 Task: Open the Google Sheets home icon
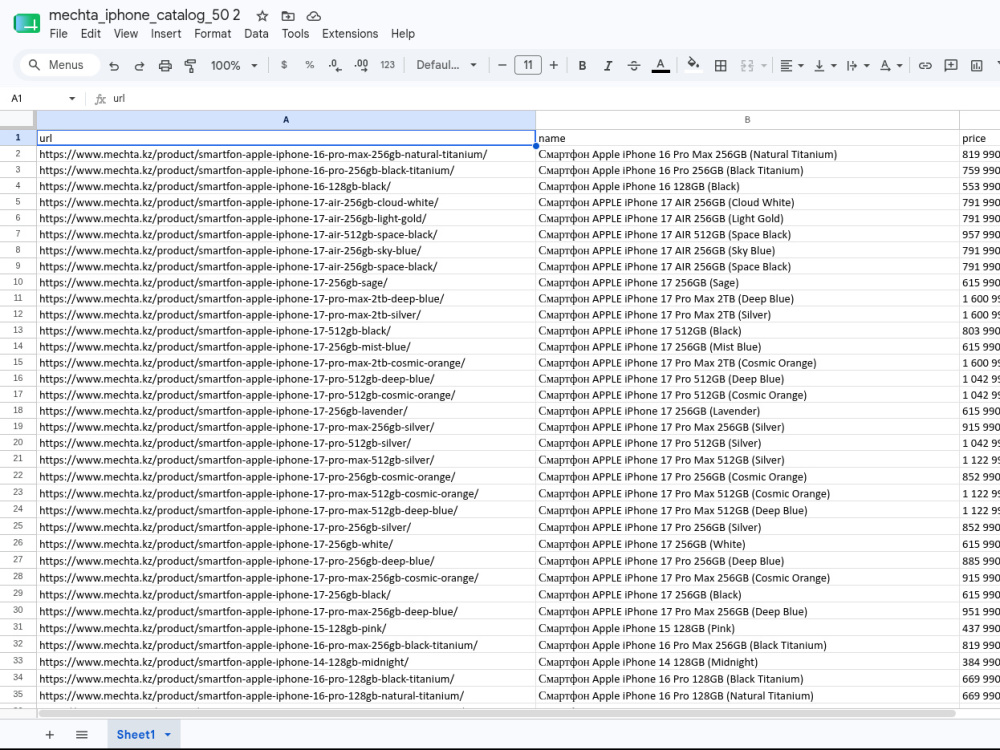pyautogui.click(x=27, y=24)
